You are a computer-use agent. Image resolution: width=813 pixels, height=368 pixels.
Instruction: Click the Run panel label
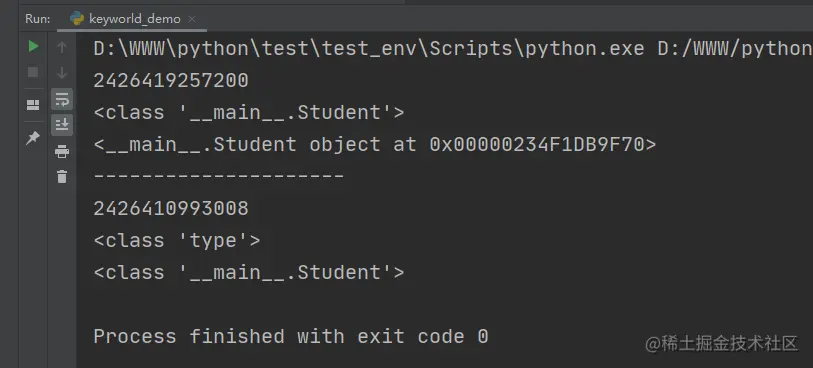(38, 19)
